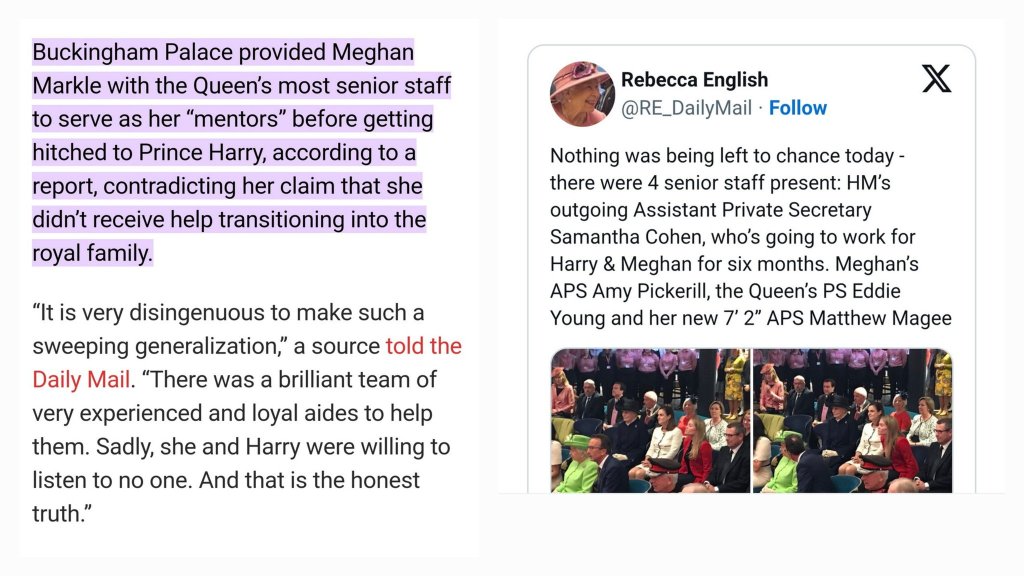This screenshot has width=1024, height=576.
Task: View the right tweet photo
Action: (852, 420)
